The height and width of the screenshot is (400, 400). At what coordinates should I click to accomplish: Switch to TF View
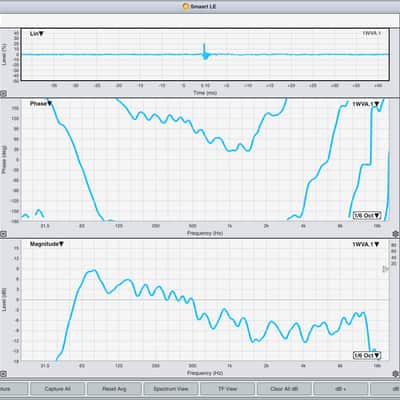point(228,389)
